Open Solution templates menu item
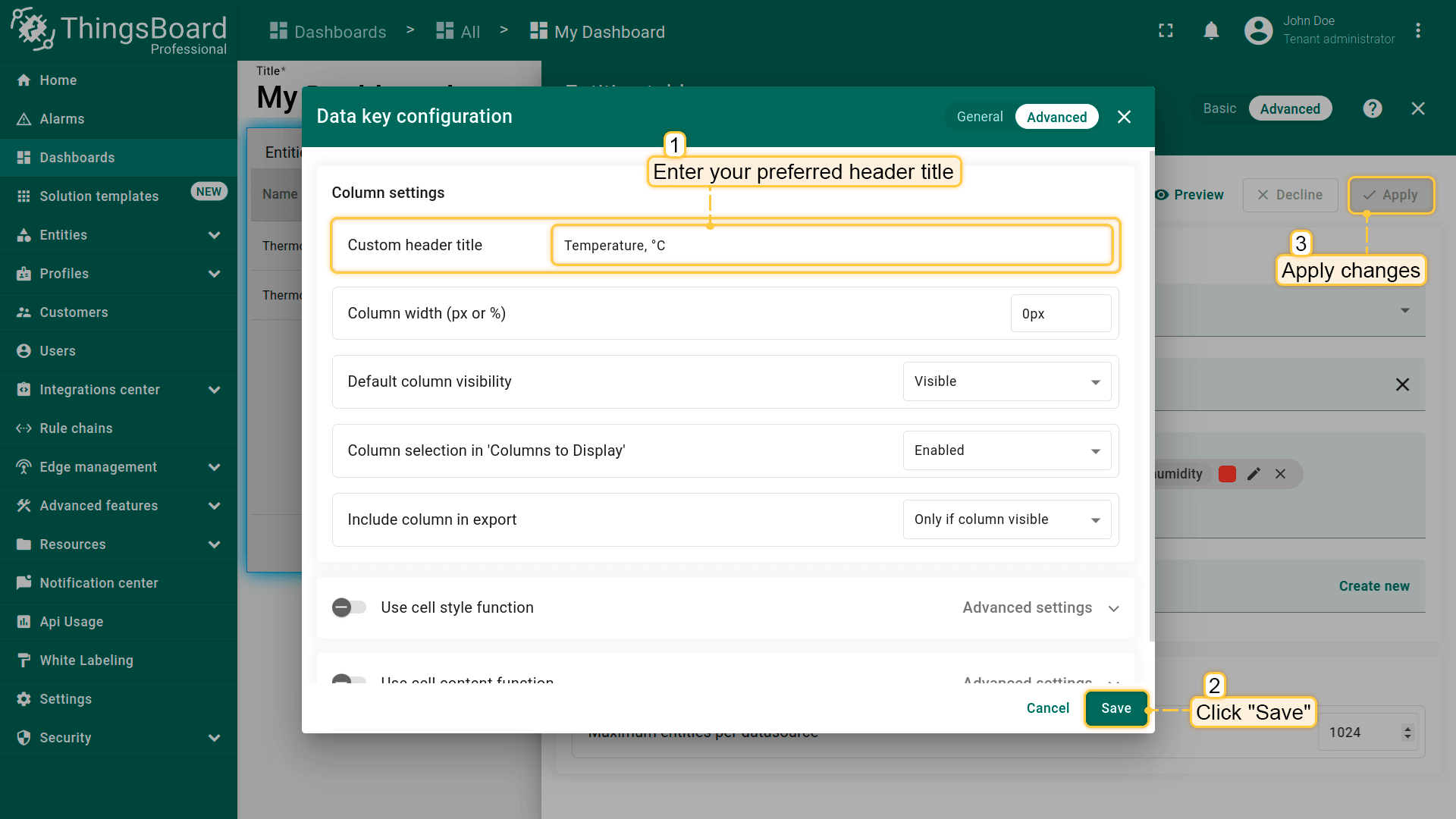The width and height of the screenshot is (1456, 819). (x=99, y=196)
